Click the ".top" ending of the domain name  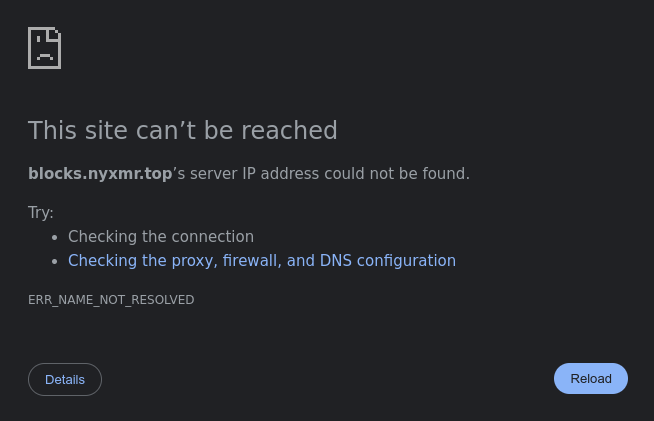(158, 174)
